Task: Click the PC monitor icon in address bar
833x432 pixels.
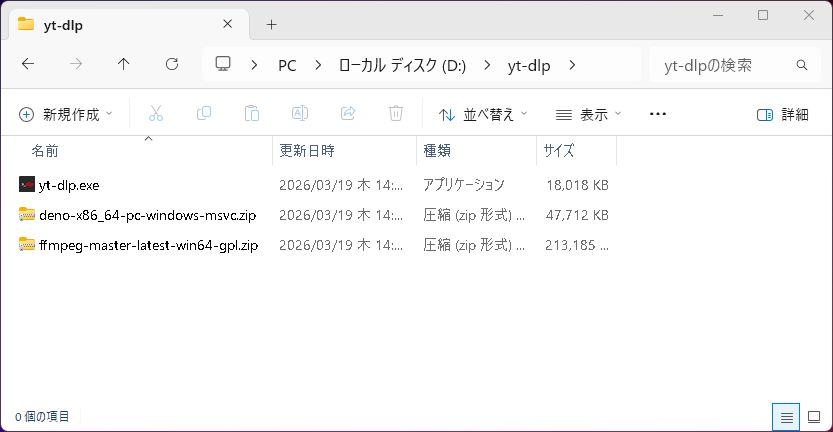Action: click(223, 64)
